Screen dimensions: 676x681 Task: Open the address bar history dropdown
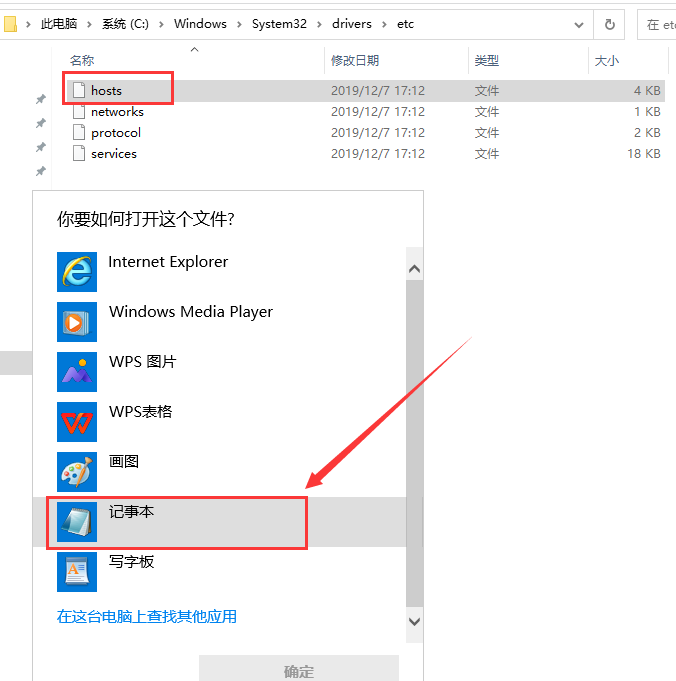click(579, 25)
